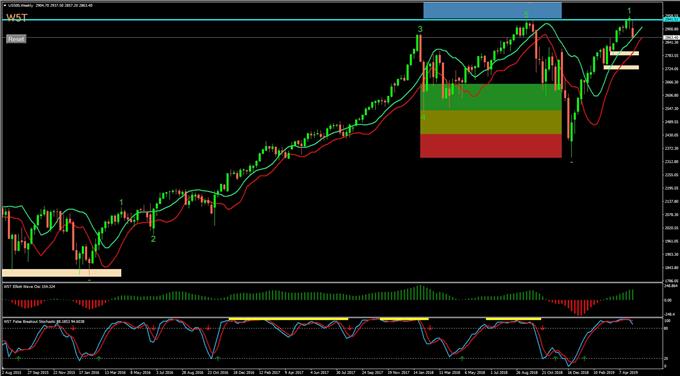Click the current price tag on price axis
Image resolution: width=680 pixels, height=376 pixels.
pos(671,38)
